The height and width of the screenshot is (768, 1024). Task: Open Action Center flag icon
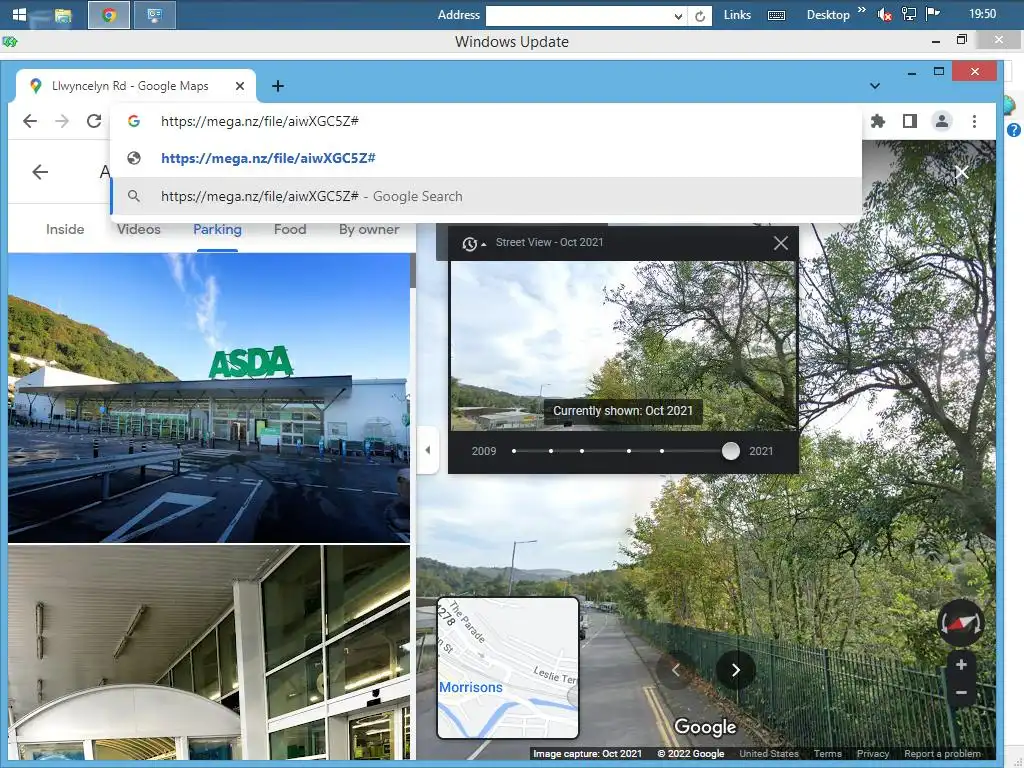933,14
